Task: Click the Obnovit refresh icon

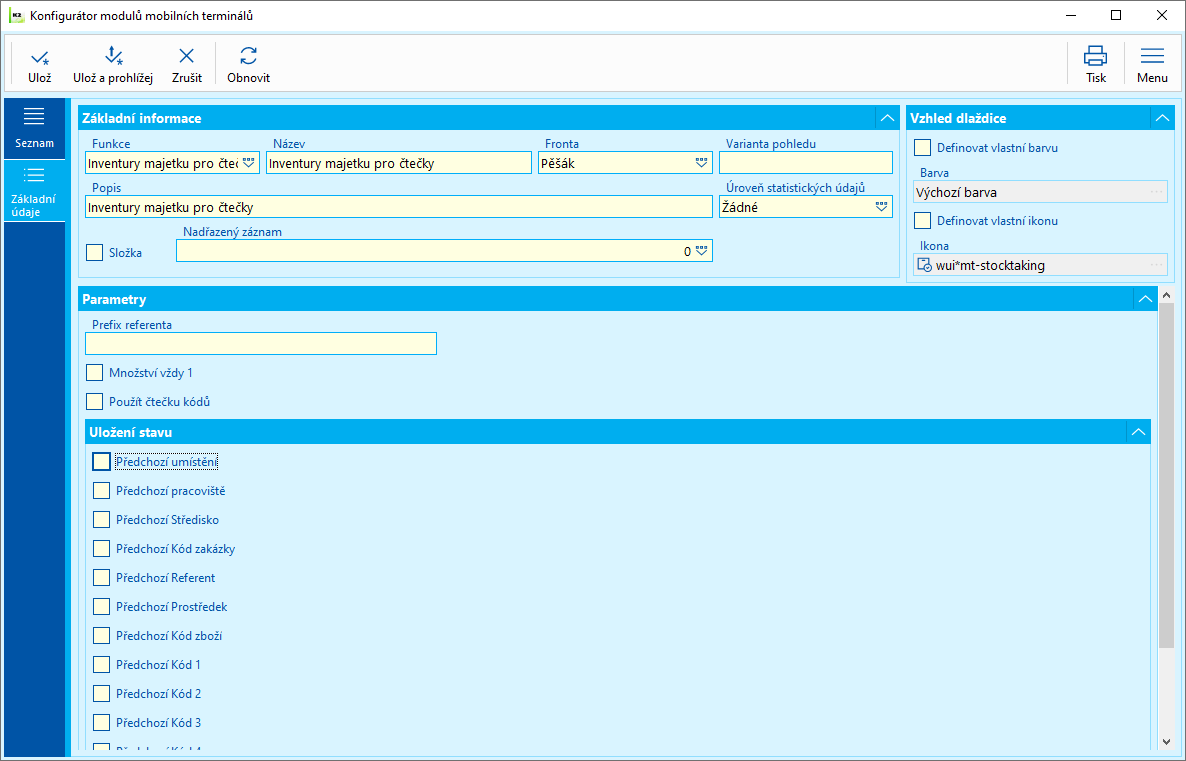Action: 248,56
